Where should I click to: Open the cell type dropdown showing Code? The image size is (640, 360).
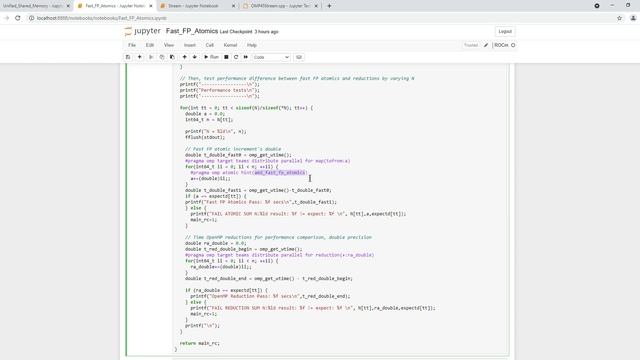coord(271,57)
